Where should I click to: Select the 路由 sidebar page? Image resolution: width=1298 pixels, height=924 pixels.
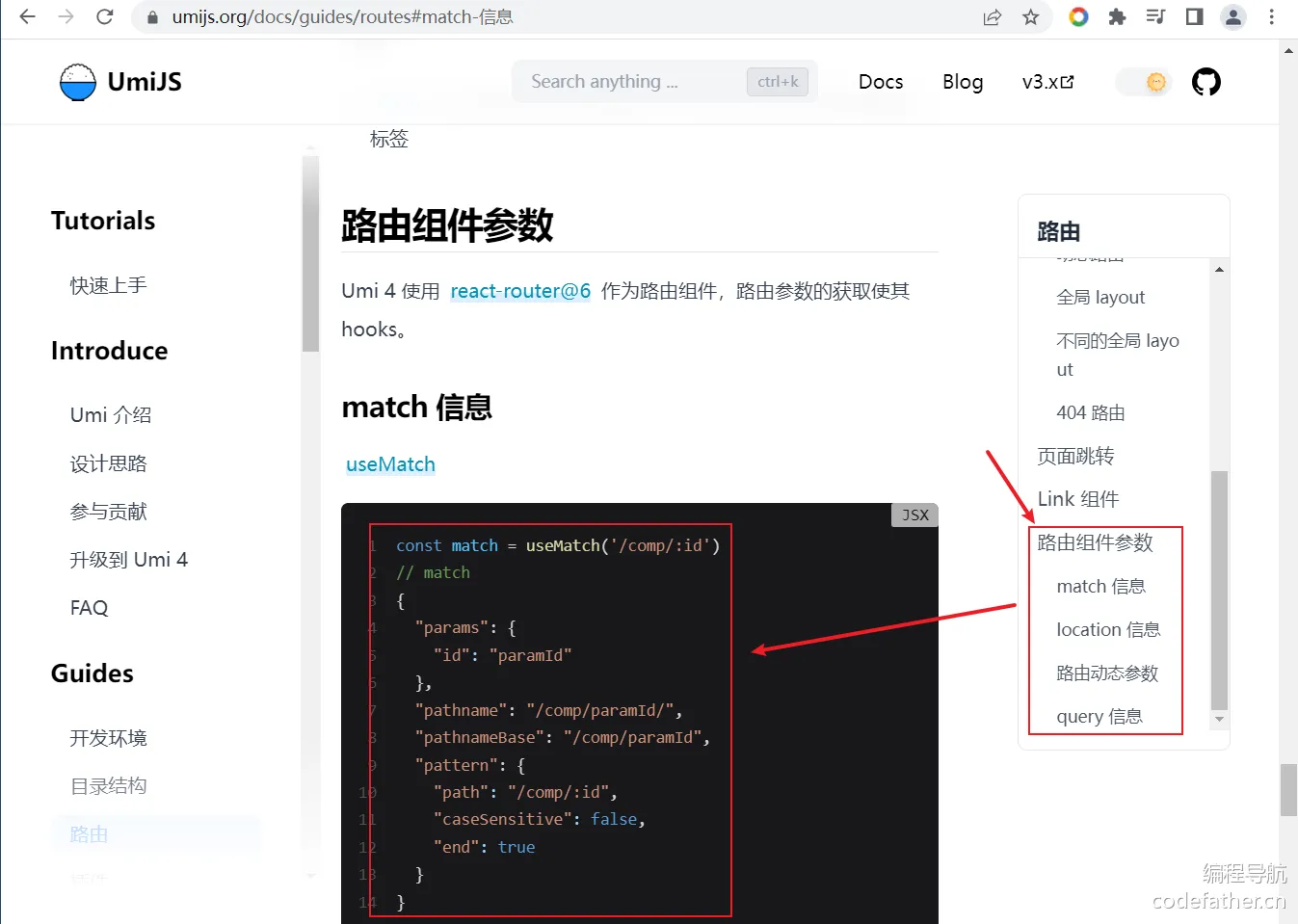pyautogui.click(x=157, y=834)
